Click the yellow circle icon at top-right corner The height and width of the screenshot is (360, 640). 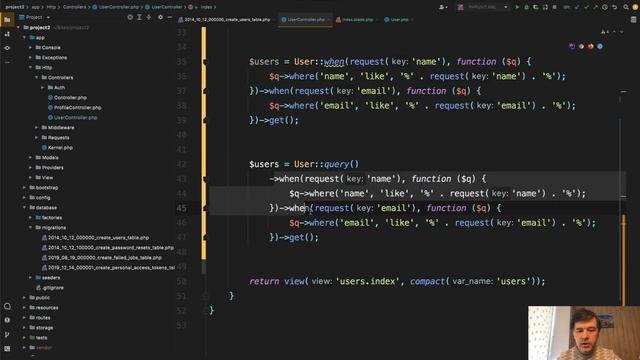tap(635, 7)
